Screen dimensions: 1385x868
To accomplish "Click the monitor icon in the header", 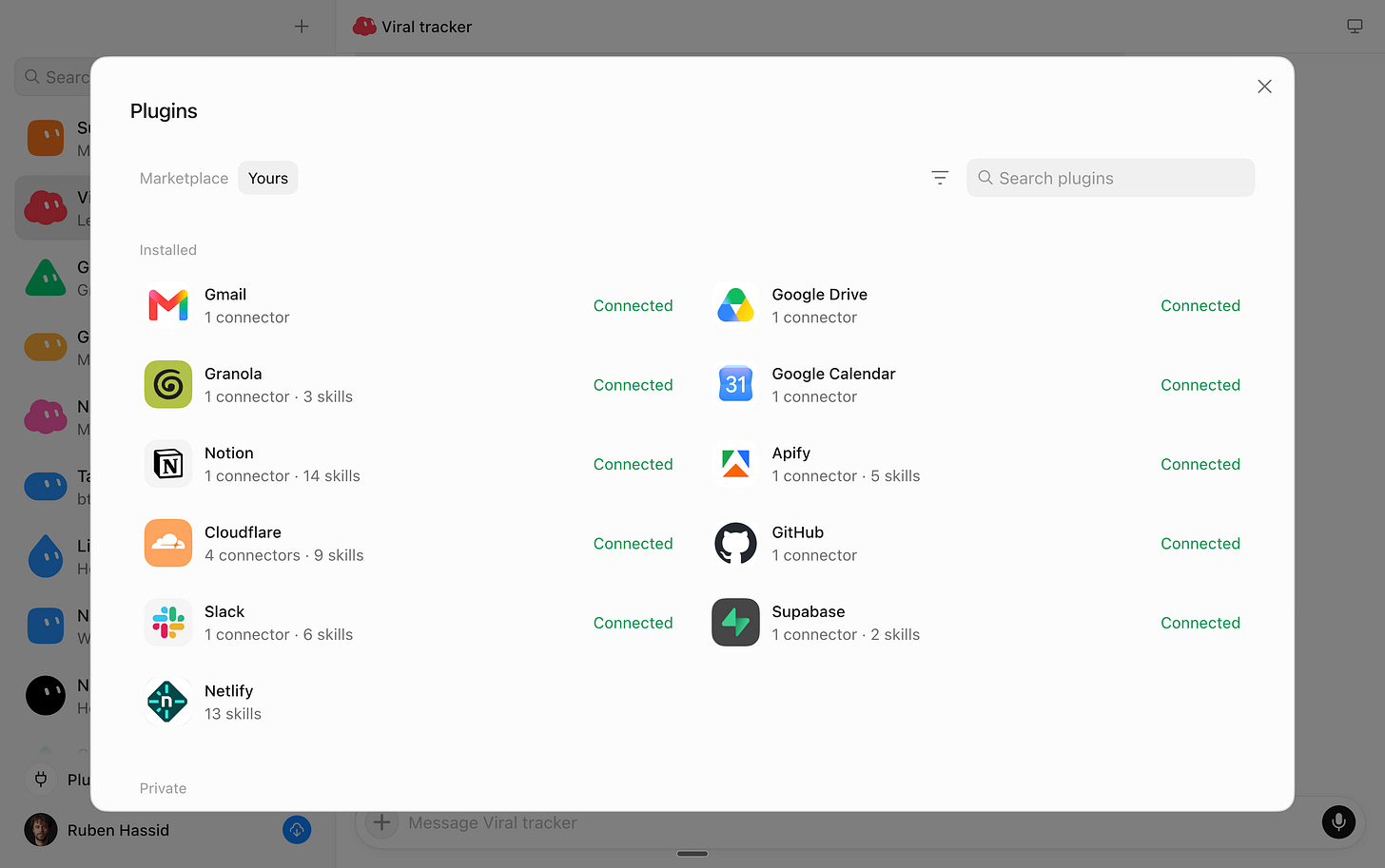I will click(1355, 27).
